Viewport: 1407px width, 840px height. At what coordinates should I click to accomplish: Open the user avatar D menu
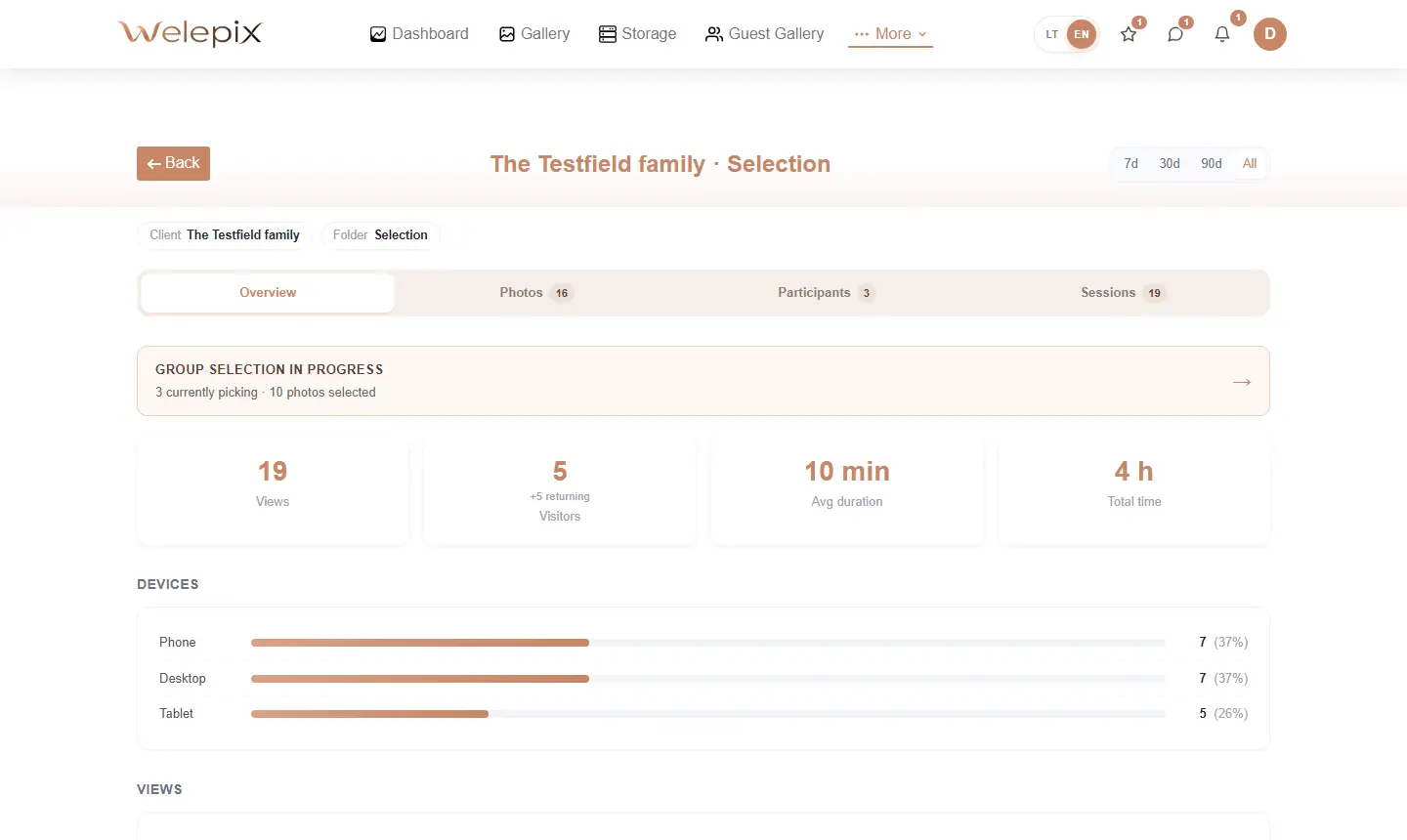click(x=1270, y=34)
